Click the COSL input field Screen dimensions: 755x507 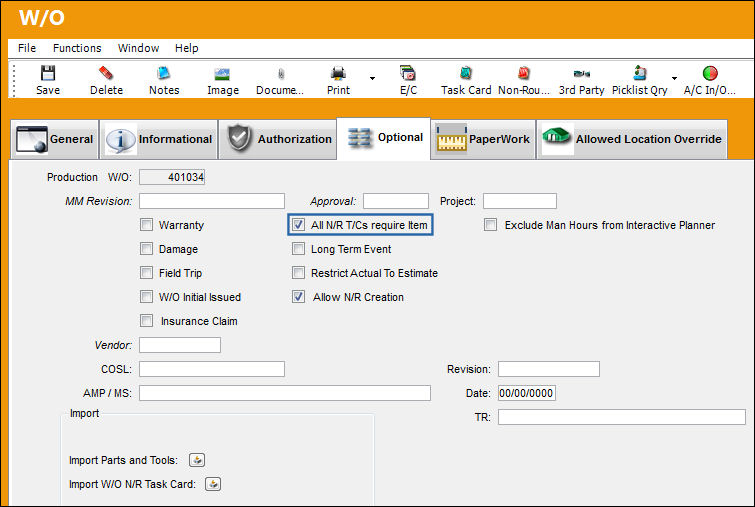click(212, 369)
